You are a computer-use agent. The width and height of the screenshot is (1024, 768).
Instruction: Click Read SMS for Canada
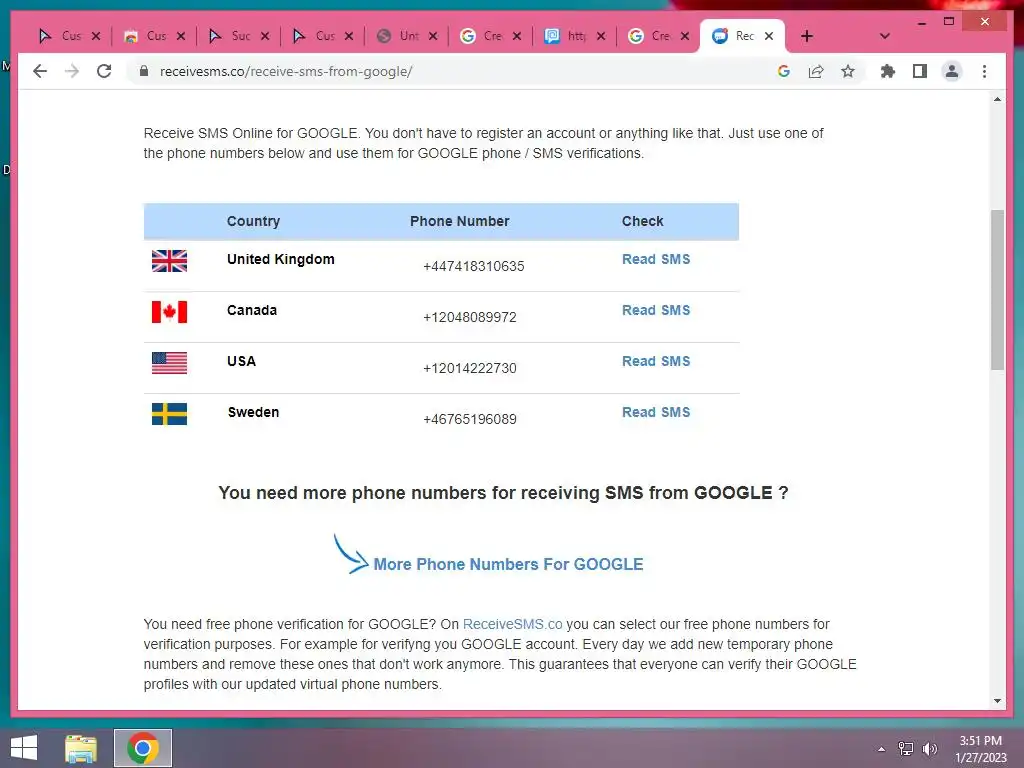point(656,310)
